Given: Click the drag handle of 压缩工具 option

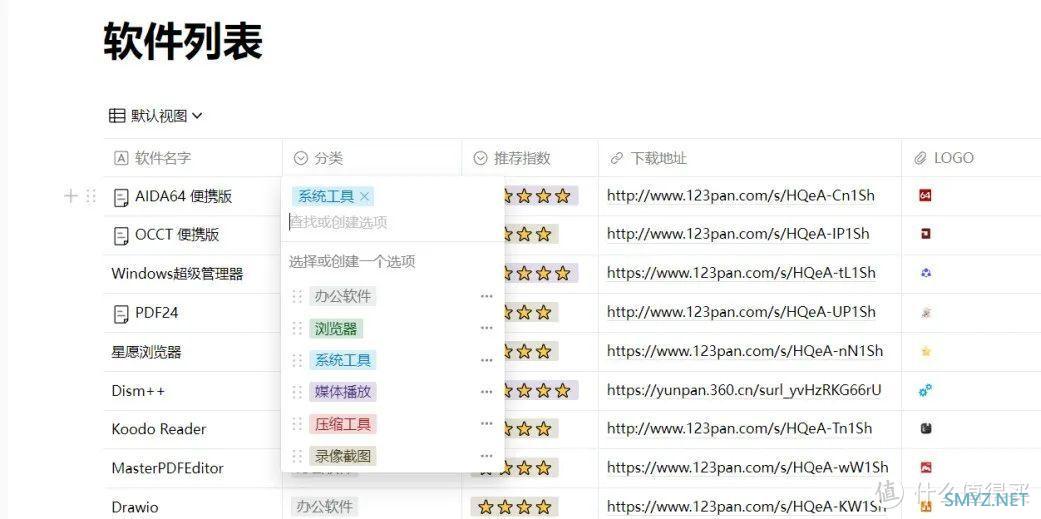Looking at the screenshot, I should 297,424.
